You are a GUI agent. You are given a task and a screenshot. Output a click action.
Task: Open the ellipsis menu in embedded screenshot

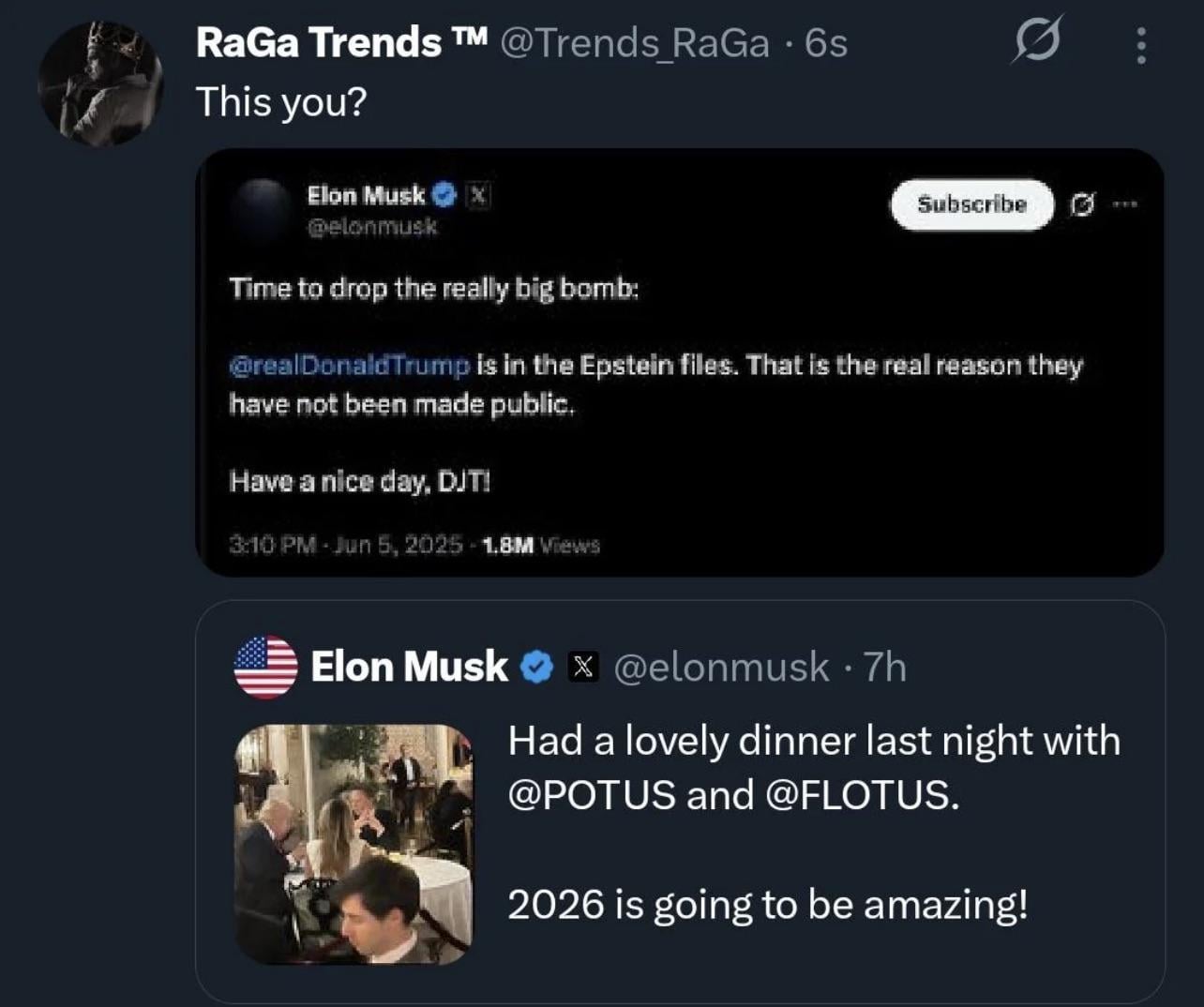(1125, 204)
